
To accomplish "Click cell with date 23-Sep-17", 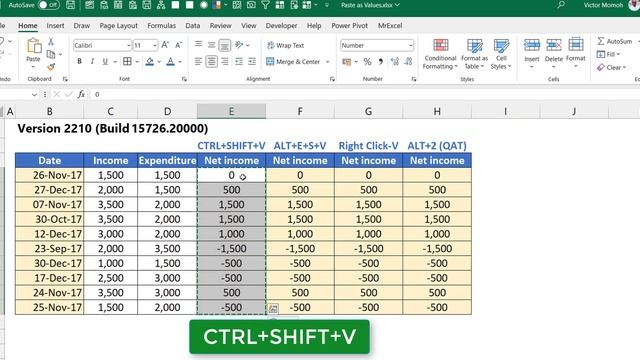I will tap(49, 249).
